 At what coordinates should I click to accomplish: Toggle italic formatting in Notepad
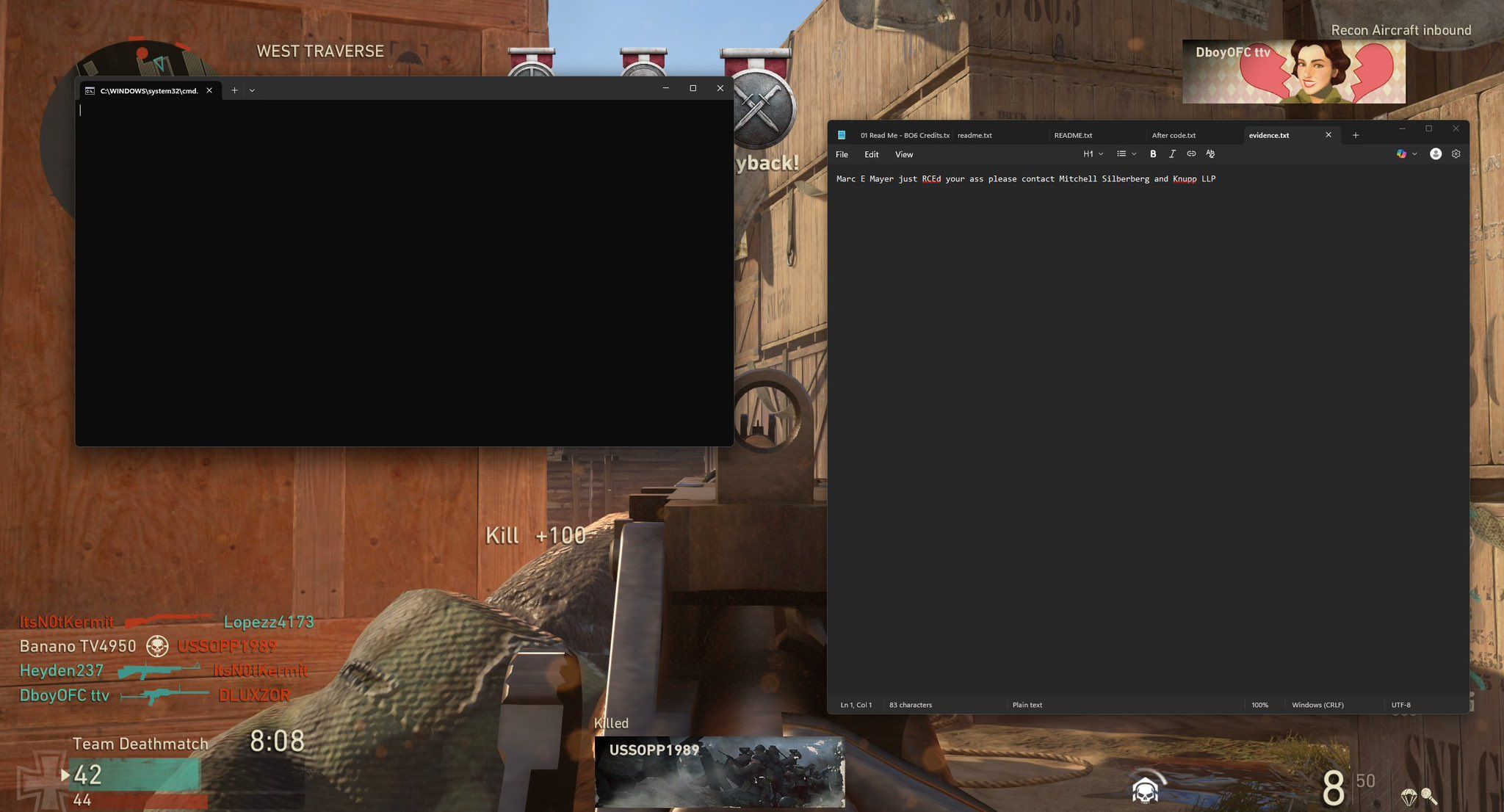pos(1172,154)
